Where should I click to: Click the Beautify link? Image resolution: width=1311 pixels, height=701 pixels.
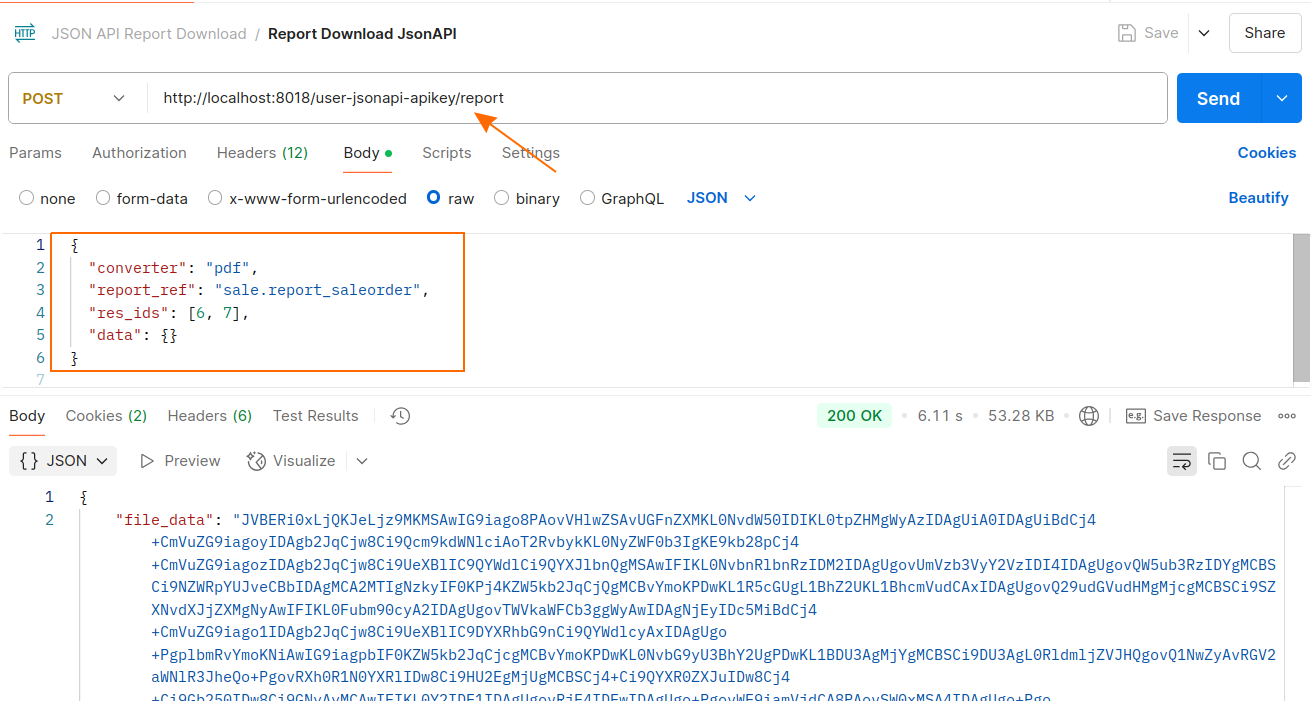pyautogui.click(x=1258, y=198)
